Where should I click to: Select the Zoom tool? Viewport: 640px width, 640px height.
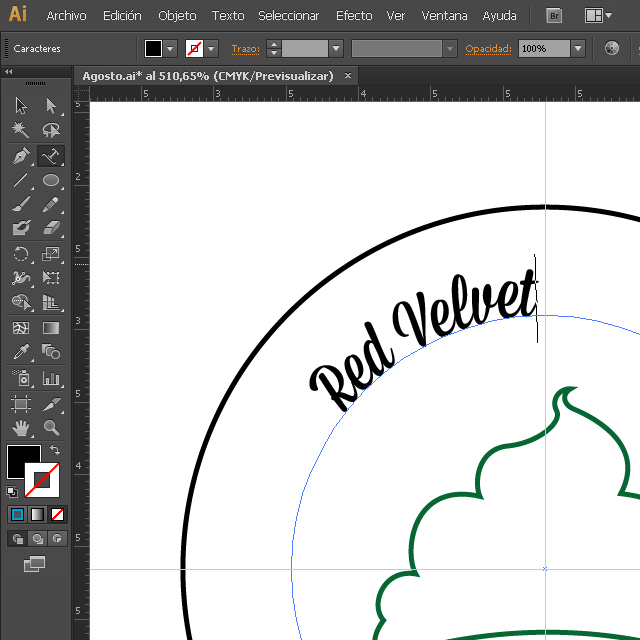tap(51, 428)
